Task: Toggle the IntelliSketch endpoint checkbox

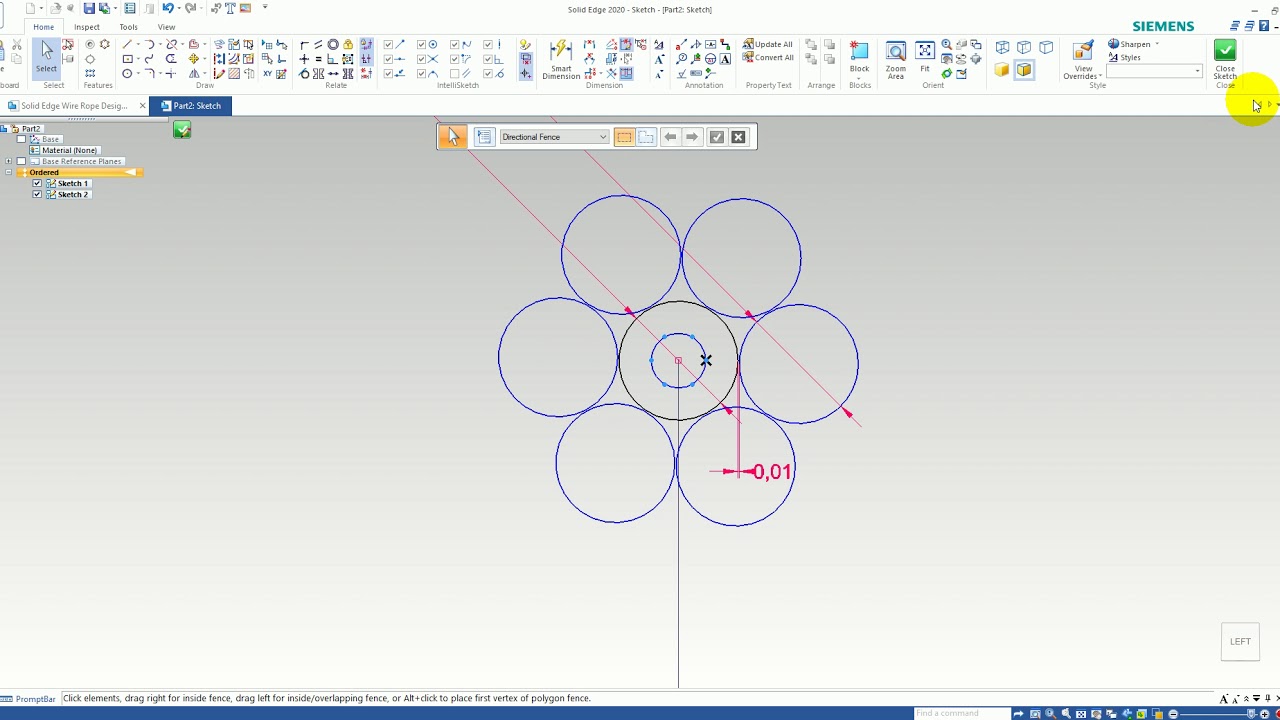Action: tap(388, 45)
